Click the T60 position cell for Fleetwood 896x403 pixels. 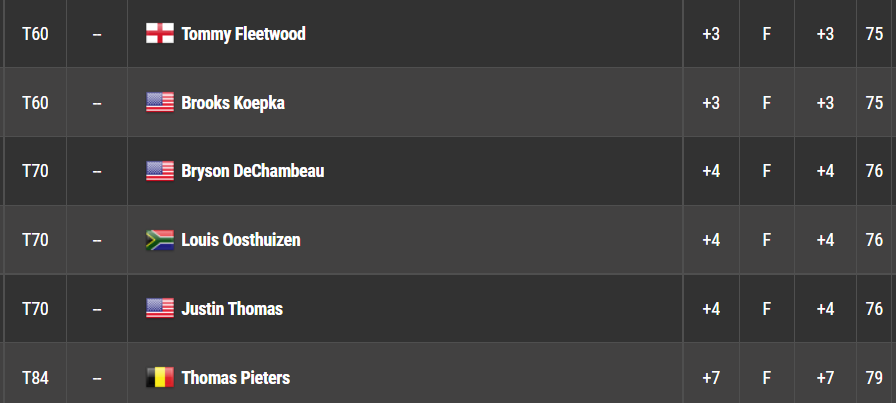pyautogui.click(x=35, y=34)
